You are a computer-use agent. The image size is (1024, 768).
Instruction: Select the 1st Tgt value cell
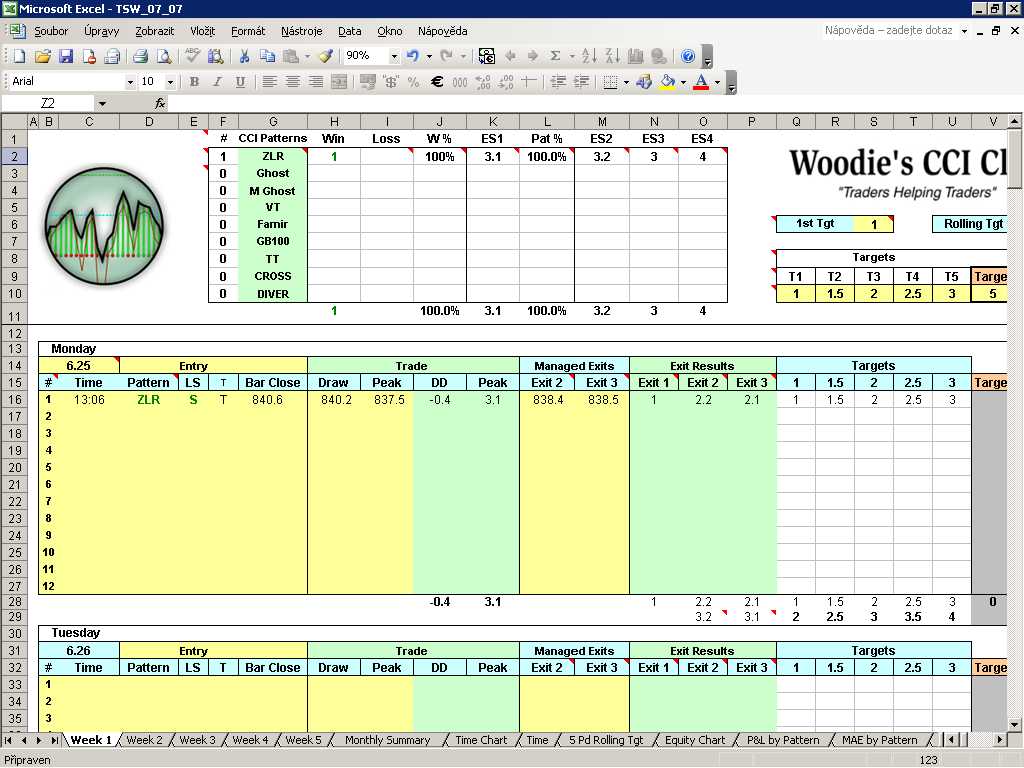[x=874, y=224]
